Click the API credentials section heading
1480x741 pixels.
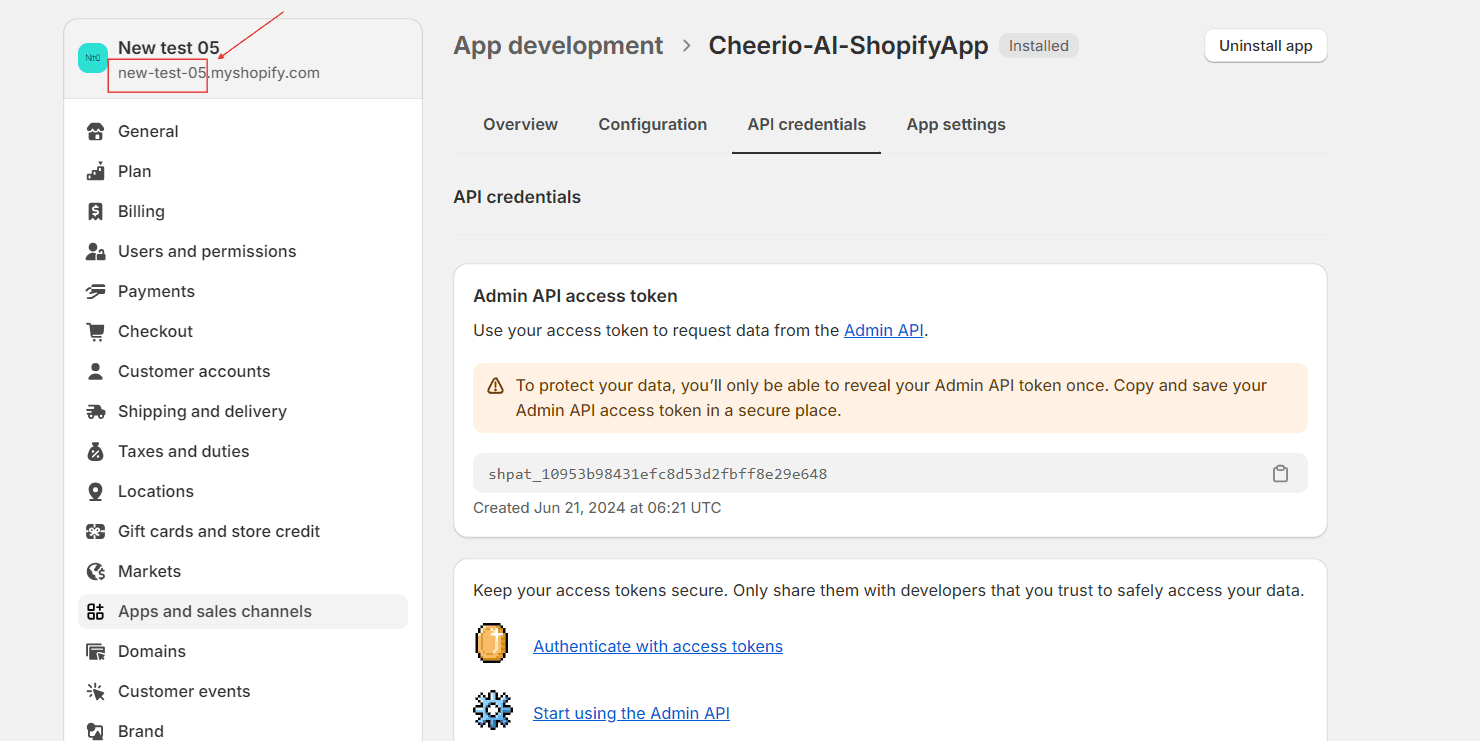(517, 197)
